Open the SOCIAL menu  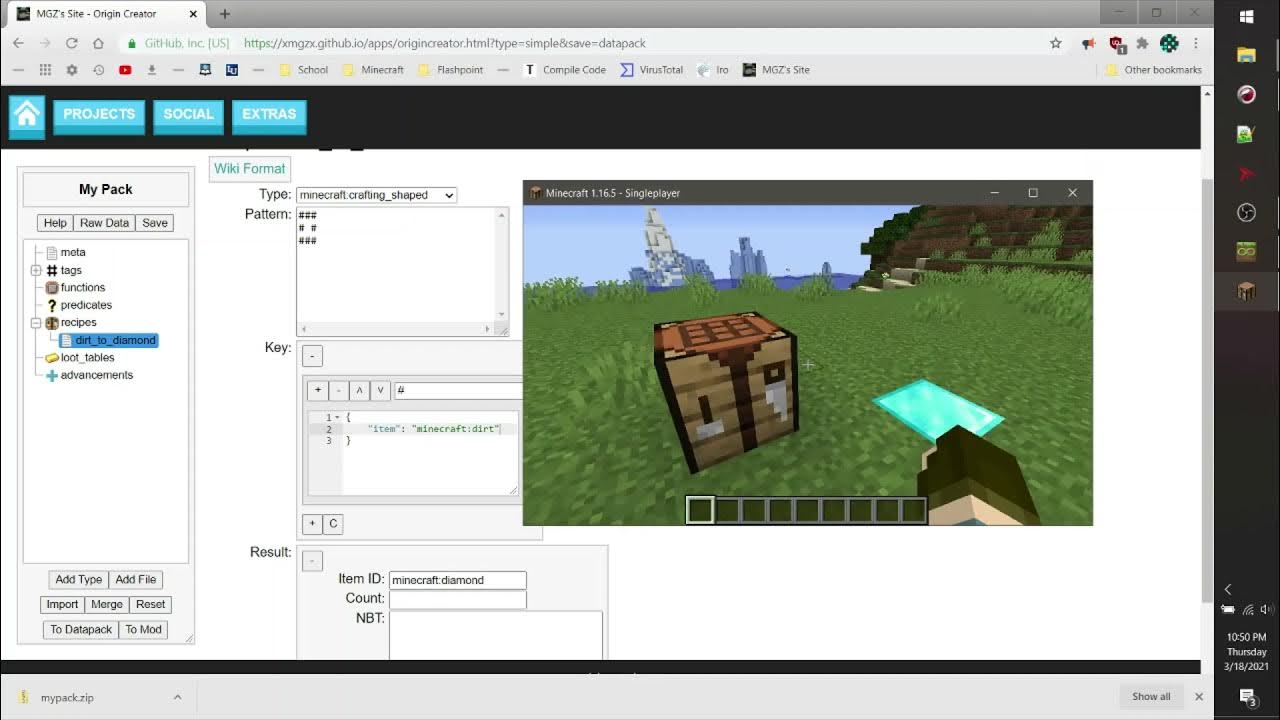tap(189, 115)
